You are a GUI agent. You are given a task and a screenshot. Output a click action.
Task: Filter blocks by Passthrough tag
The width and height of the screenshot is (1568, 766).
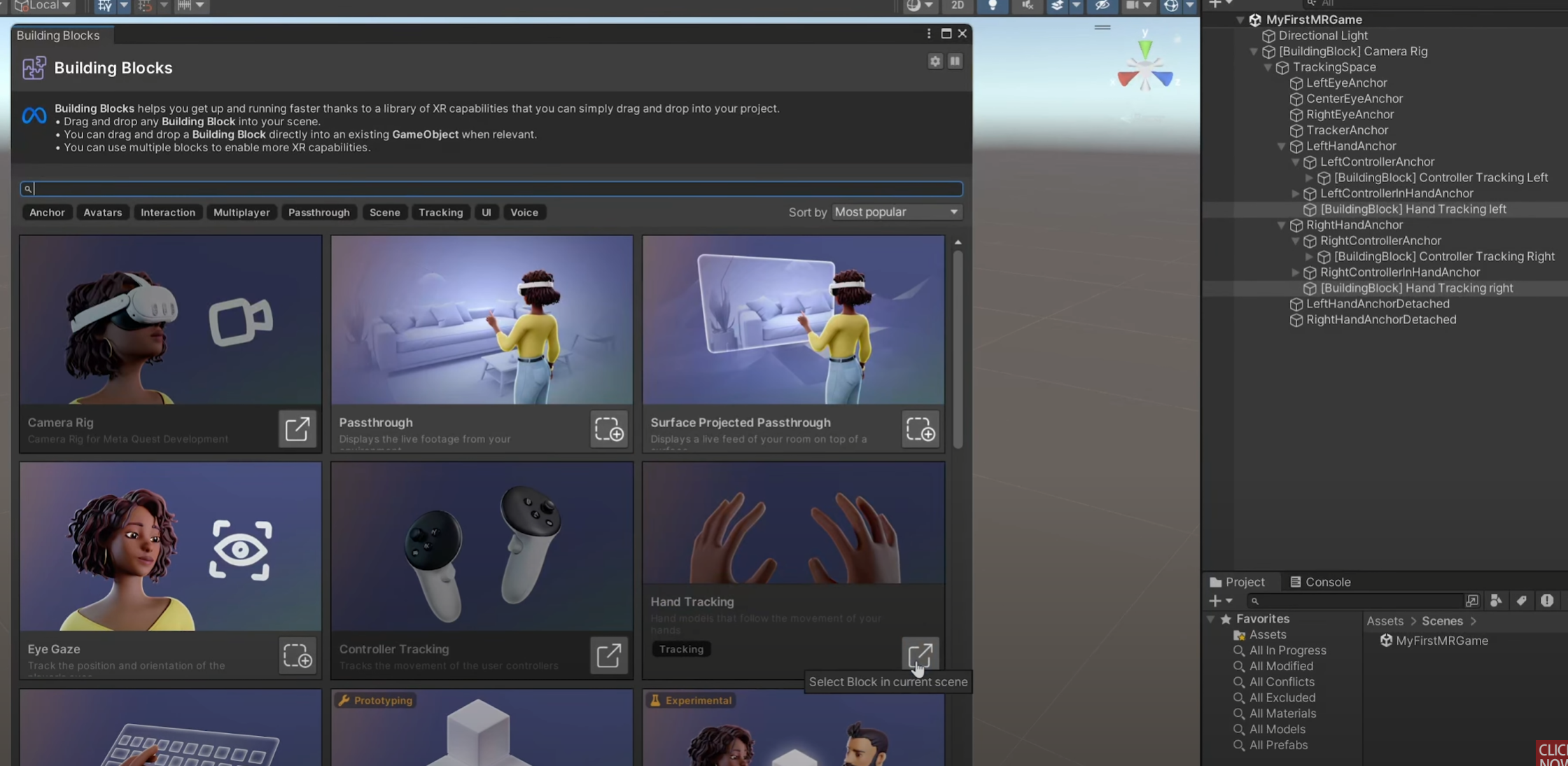point(318,213)
